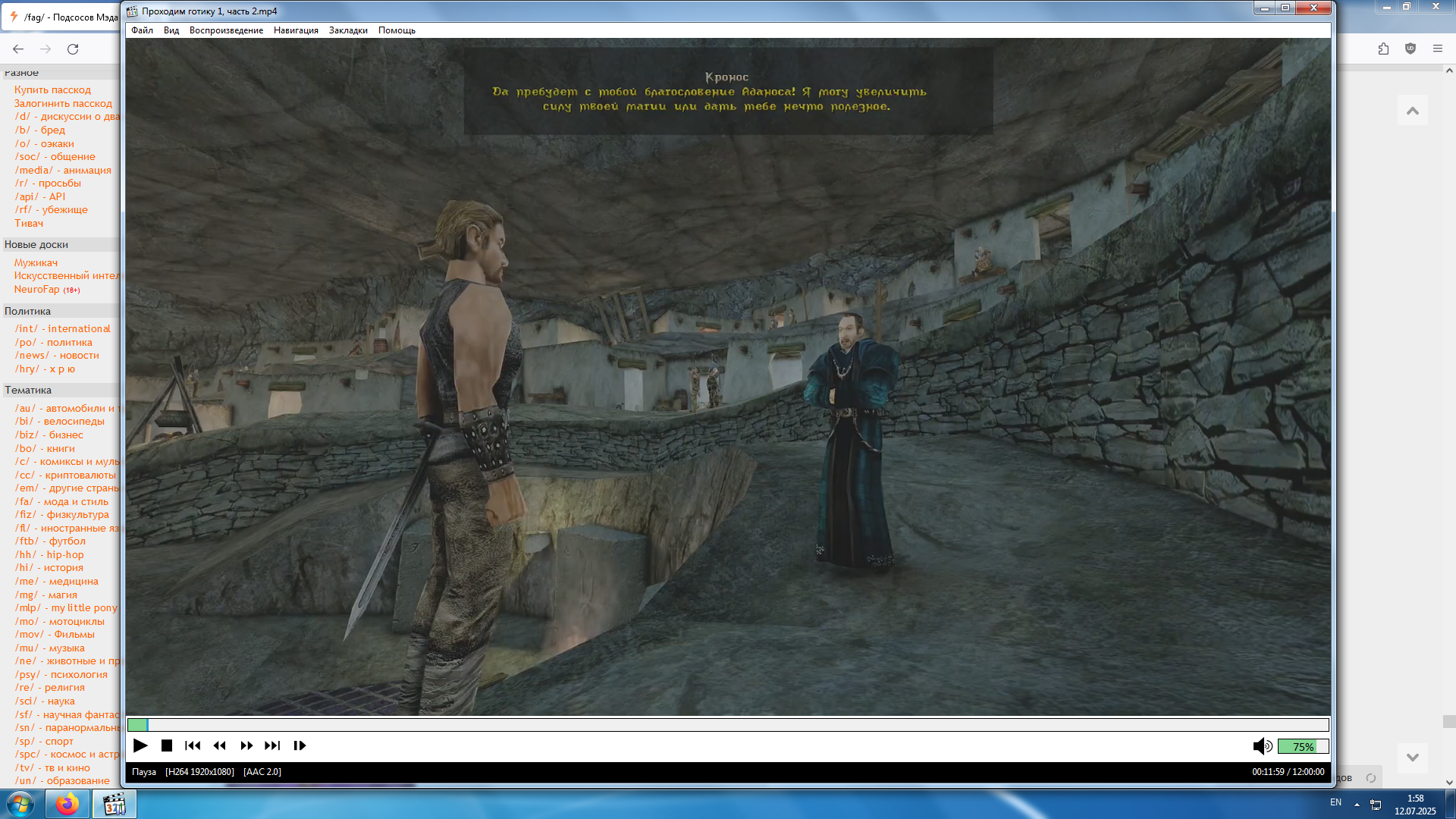
Task: Open the Мужикач board link
Action: (36, 262)
